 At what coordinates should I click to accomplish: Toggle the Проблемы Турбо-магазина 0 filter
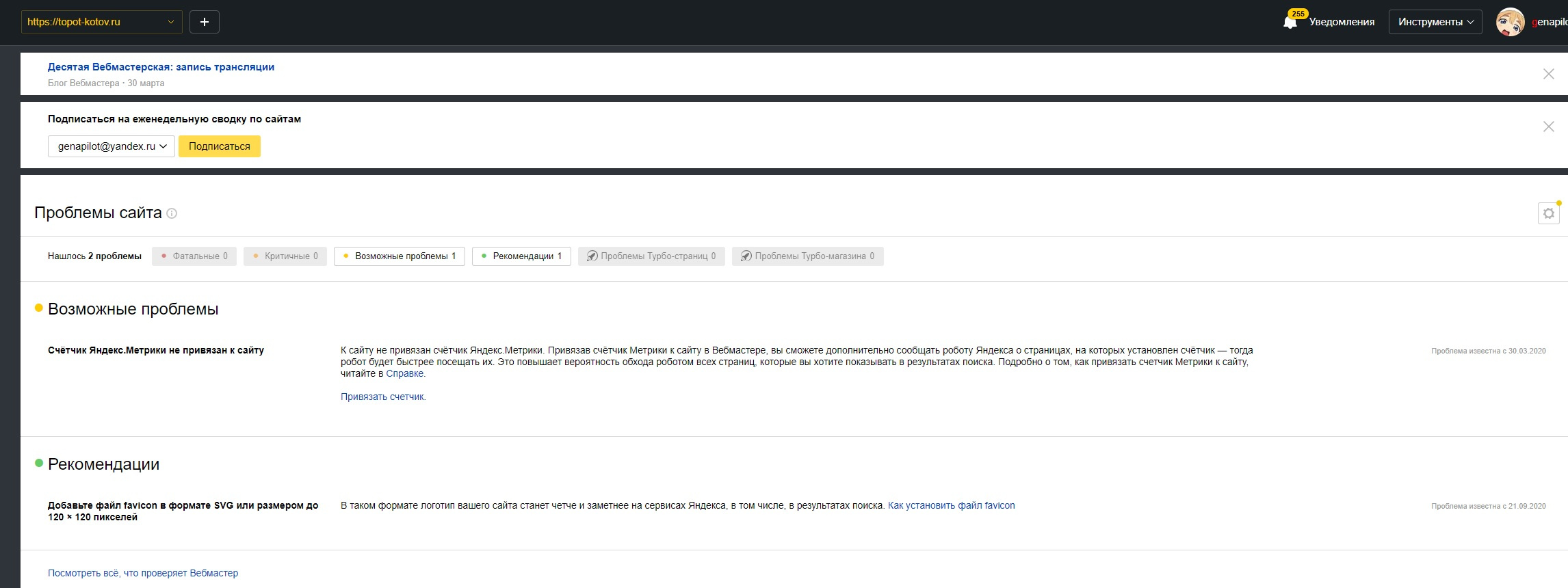(x=808, y=256)
